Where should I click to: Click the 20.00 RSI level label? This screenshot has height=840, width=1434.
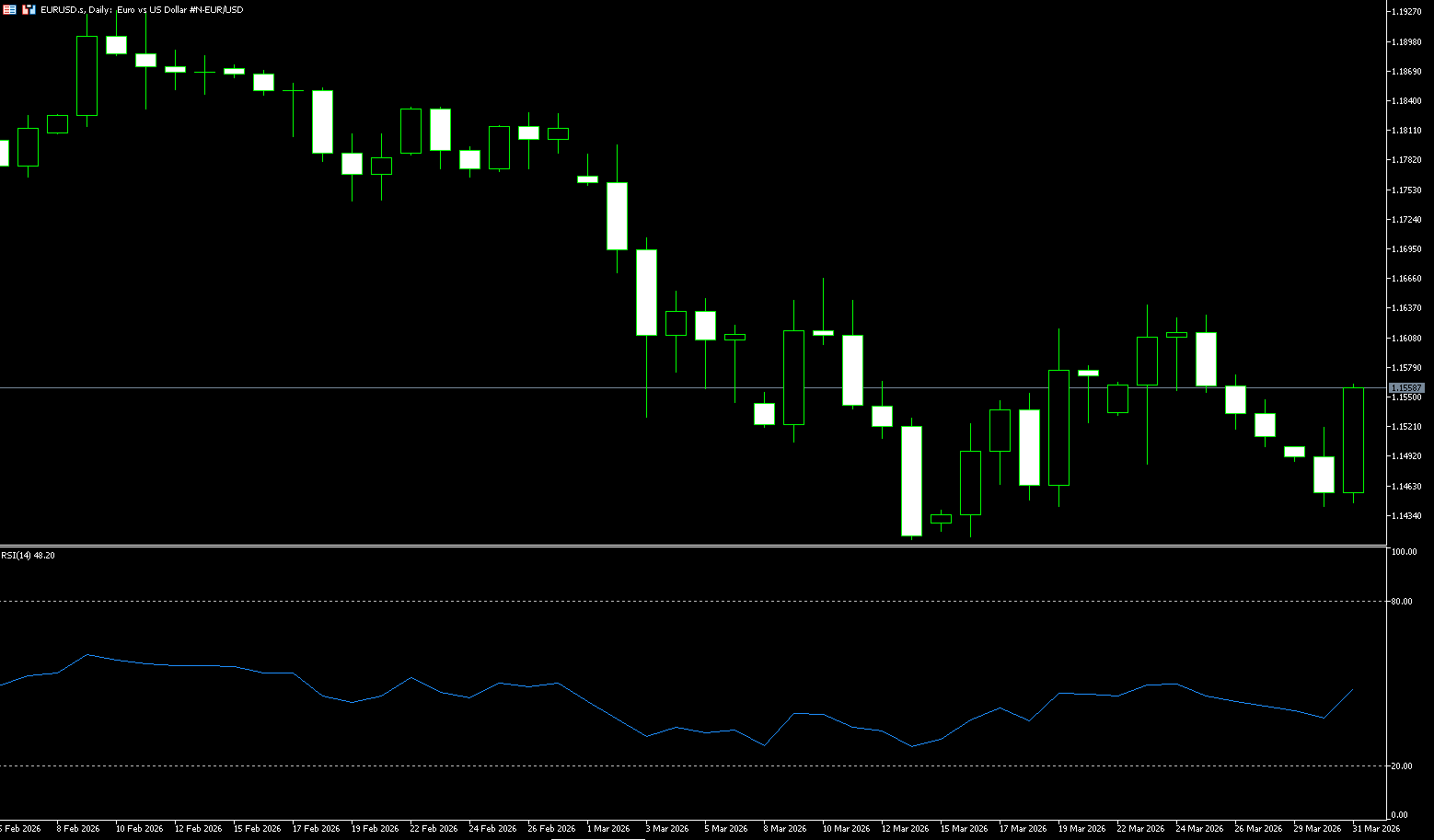pos(1402,766)
